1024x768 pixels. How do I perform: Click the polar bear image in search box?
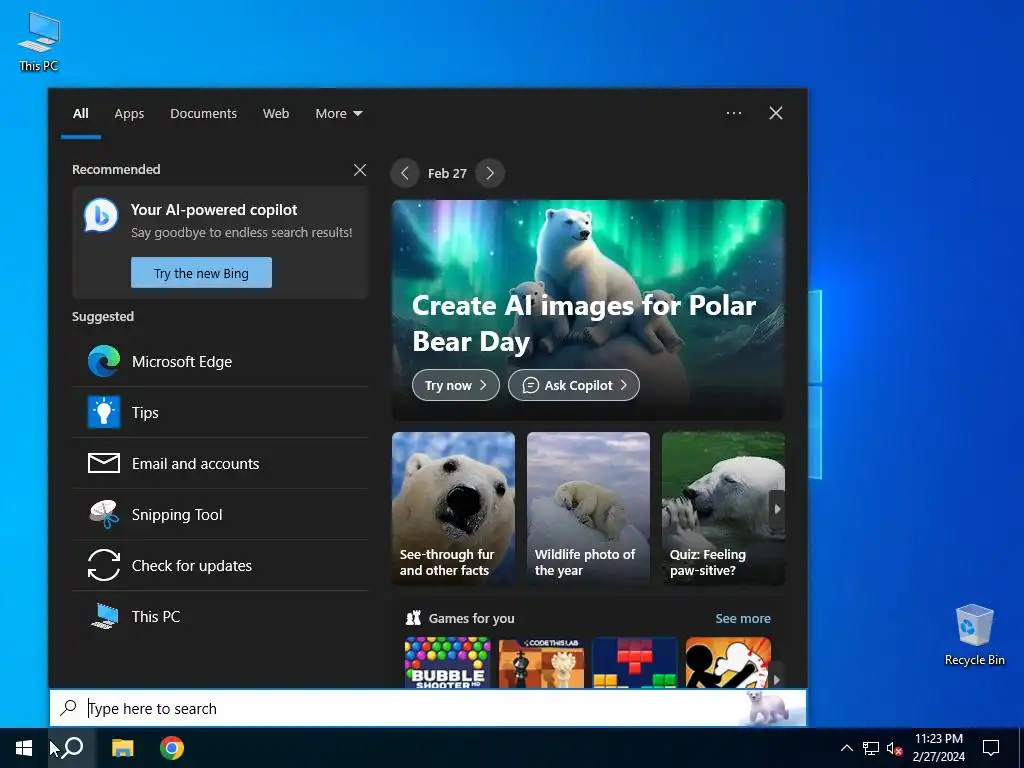pyautogui.click(x=768, y=708)
